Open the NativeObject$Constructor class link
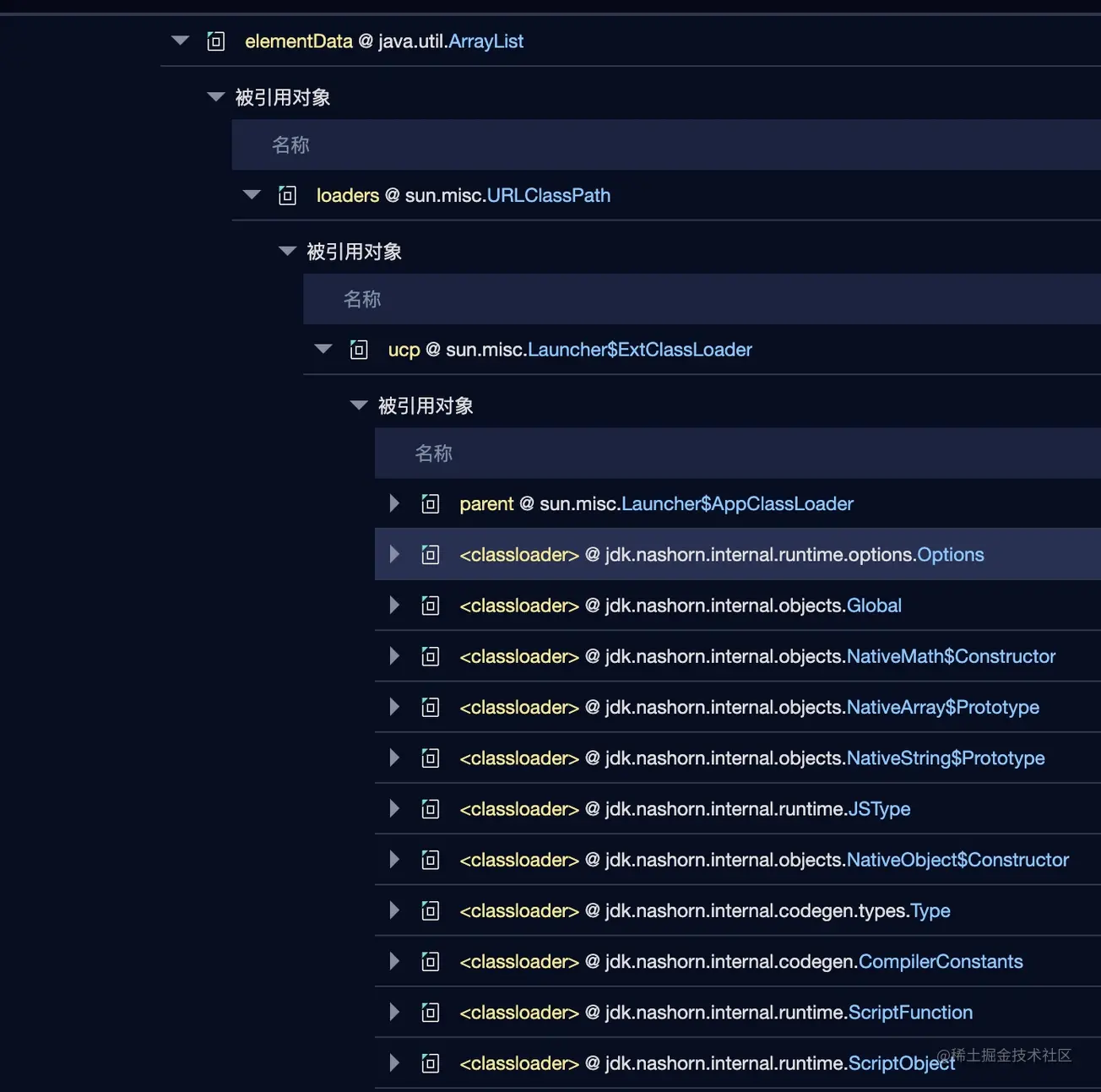This screenshot has width=1101, height=1092. (x=958, y=860)
